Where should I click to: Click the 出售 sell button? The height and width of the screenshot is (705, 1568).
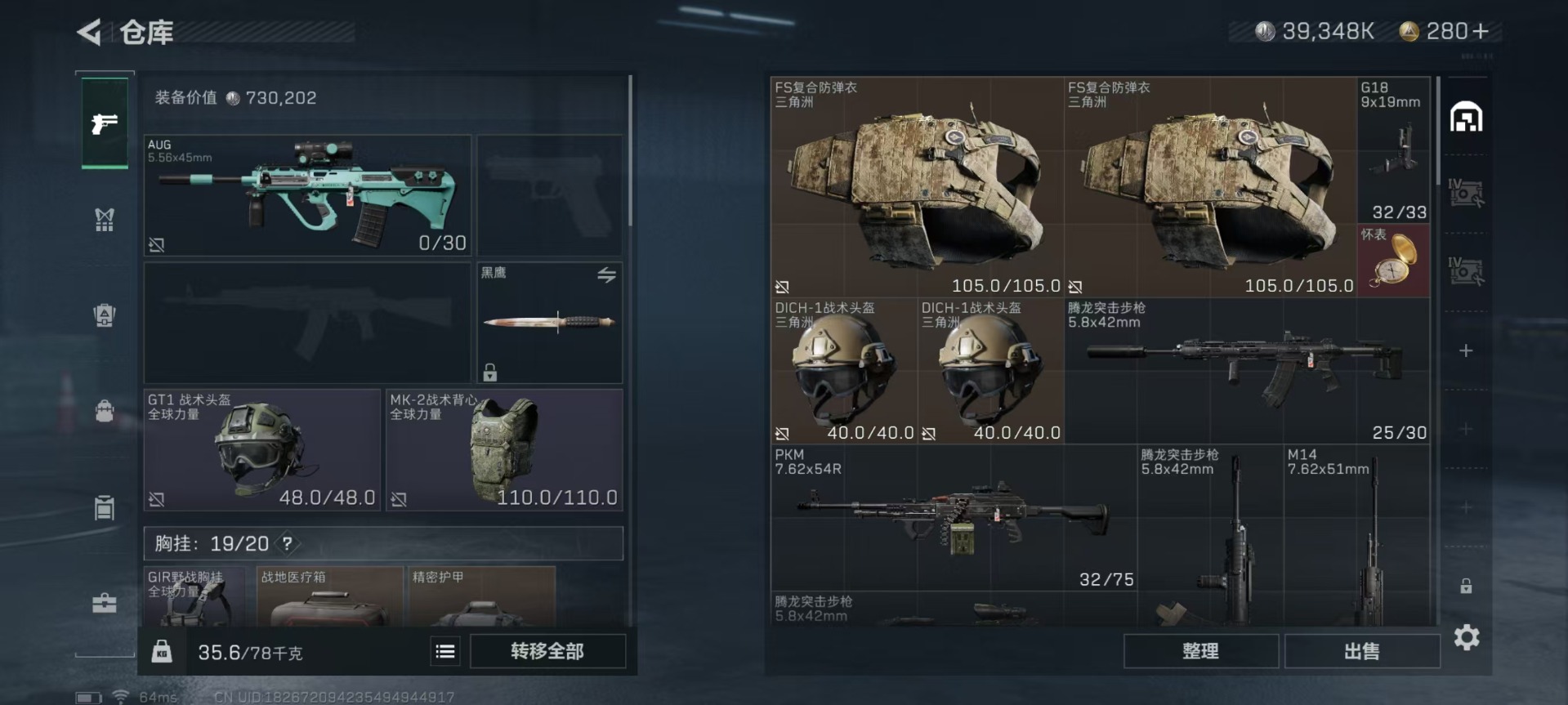click(1362, 651)
